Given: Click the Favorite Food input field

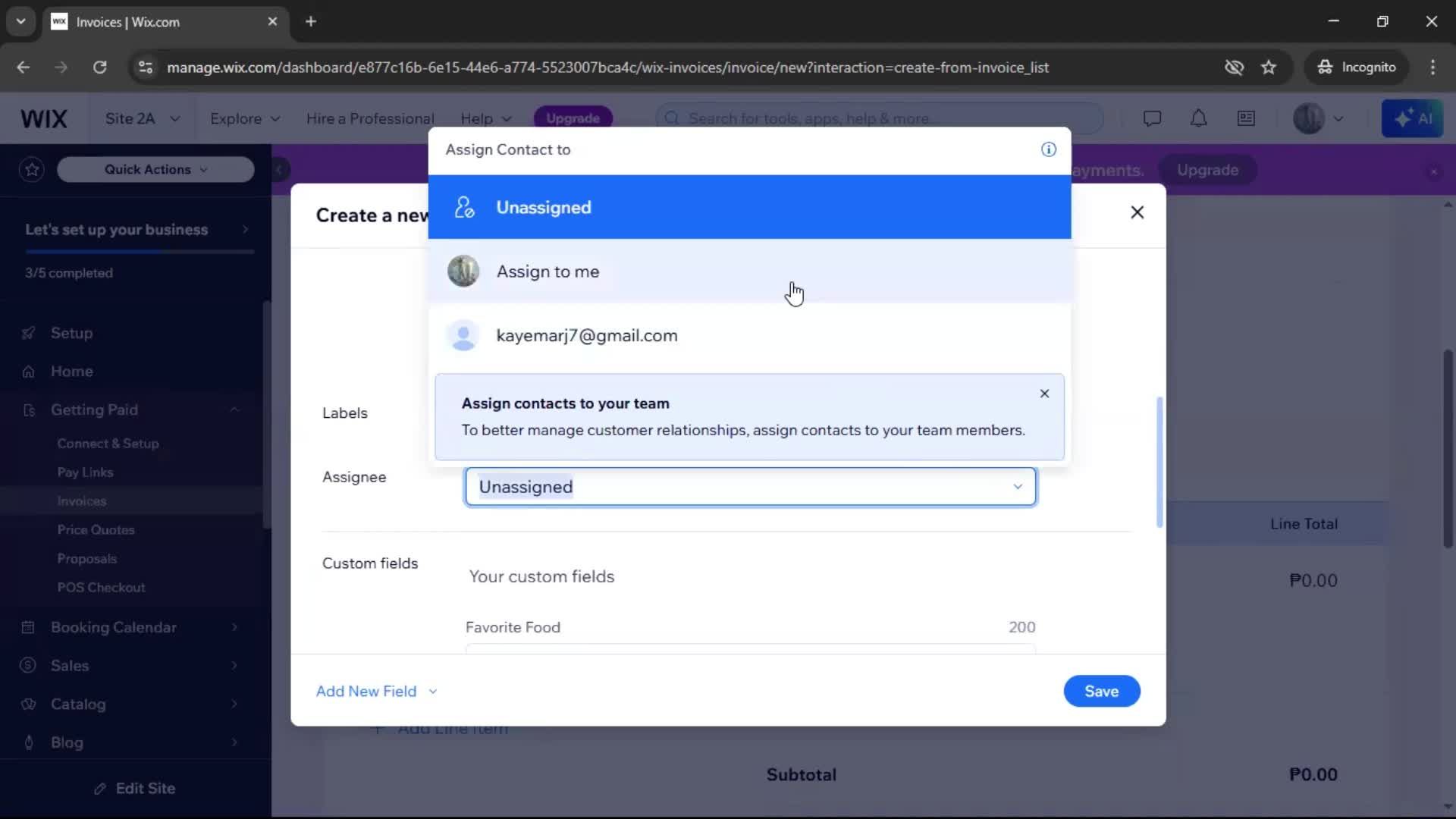Looking at the screenshot, I should pos(750,648).
